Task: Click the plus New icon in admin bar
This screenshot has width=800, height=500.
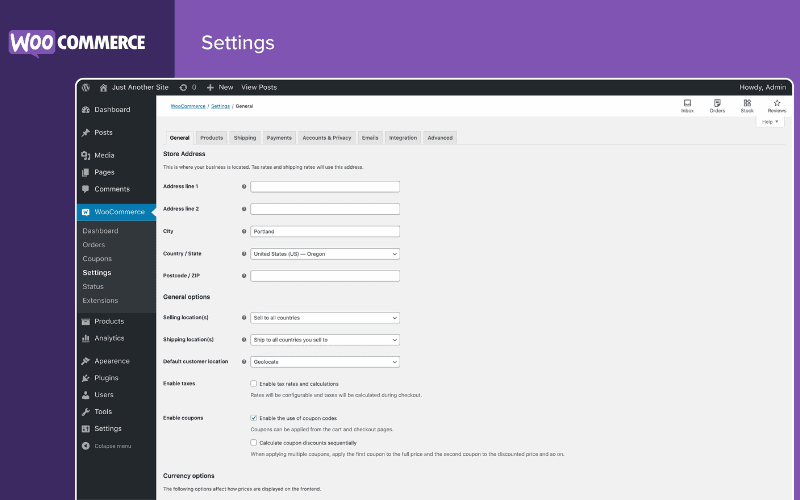Action: click(210, 88)
